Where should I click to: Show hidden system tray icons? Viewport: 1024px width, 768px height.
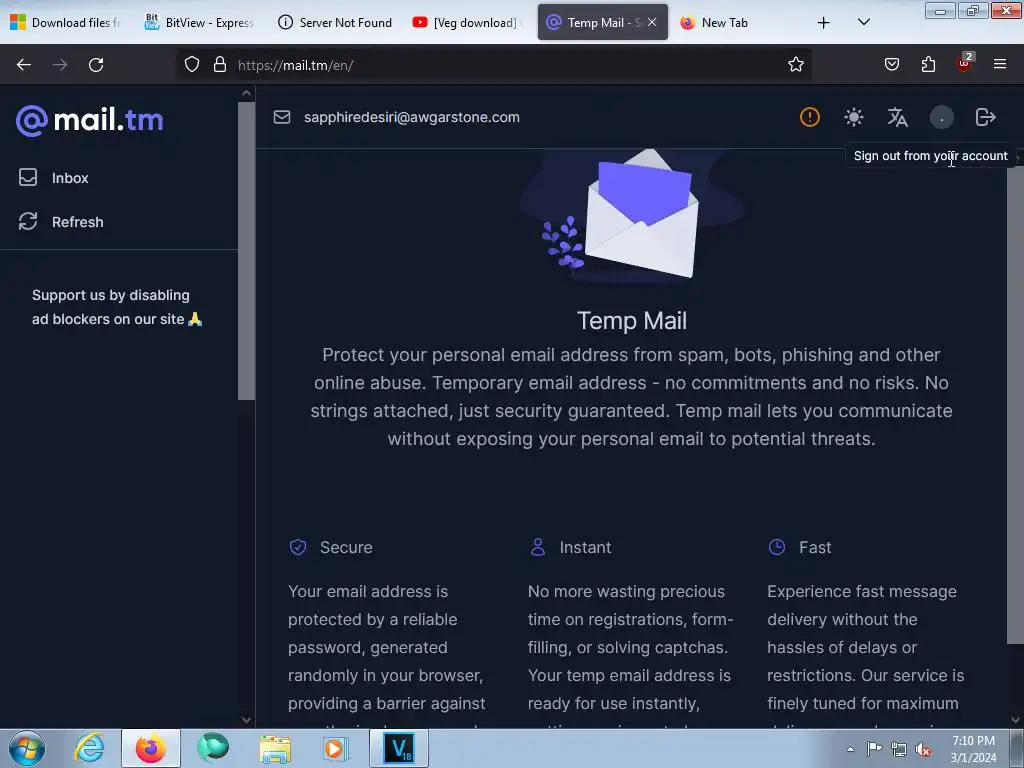(850, 749)
